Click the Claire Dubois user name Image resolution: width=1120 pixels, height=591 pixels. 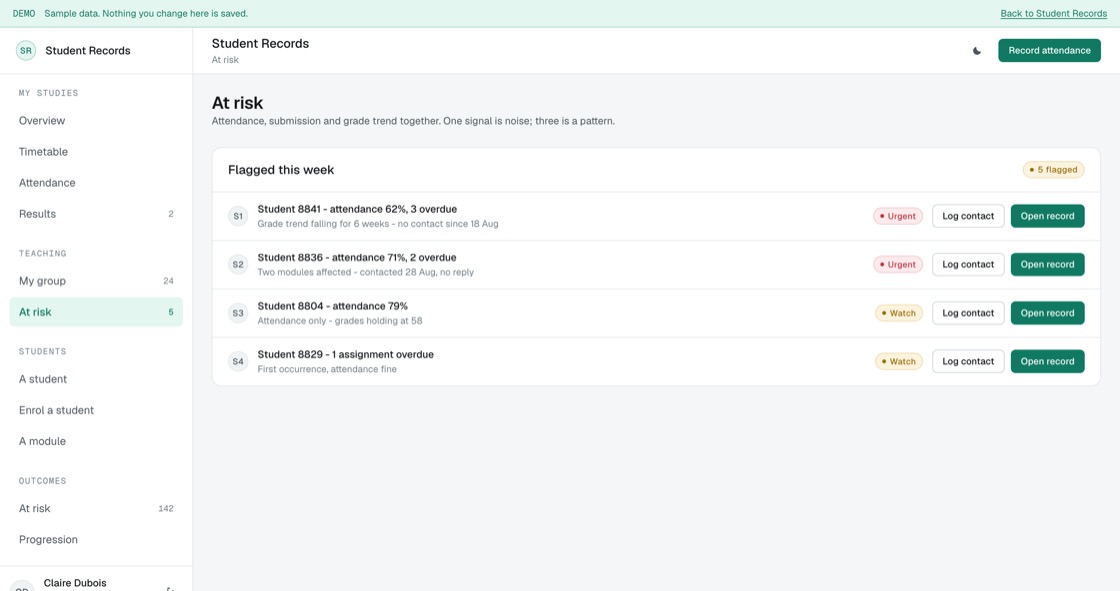pyautogui.click(x=75, y=583)
